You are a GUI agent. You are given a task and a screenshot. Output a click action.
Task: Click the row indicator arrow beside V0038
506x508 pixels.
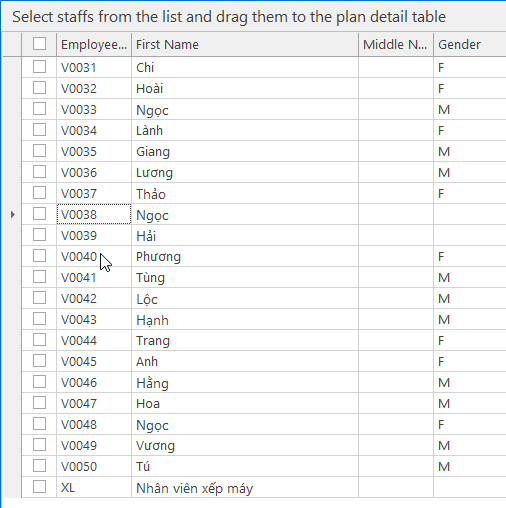pos(13,214)
